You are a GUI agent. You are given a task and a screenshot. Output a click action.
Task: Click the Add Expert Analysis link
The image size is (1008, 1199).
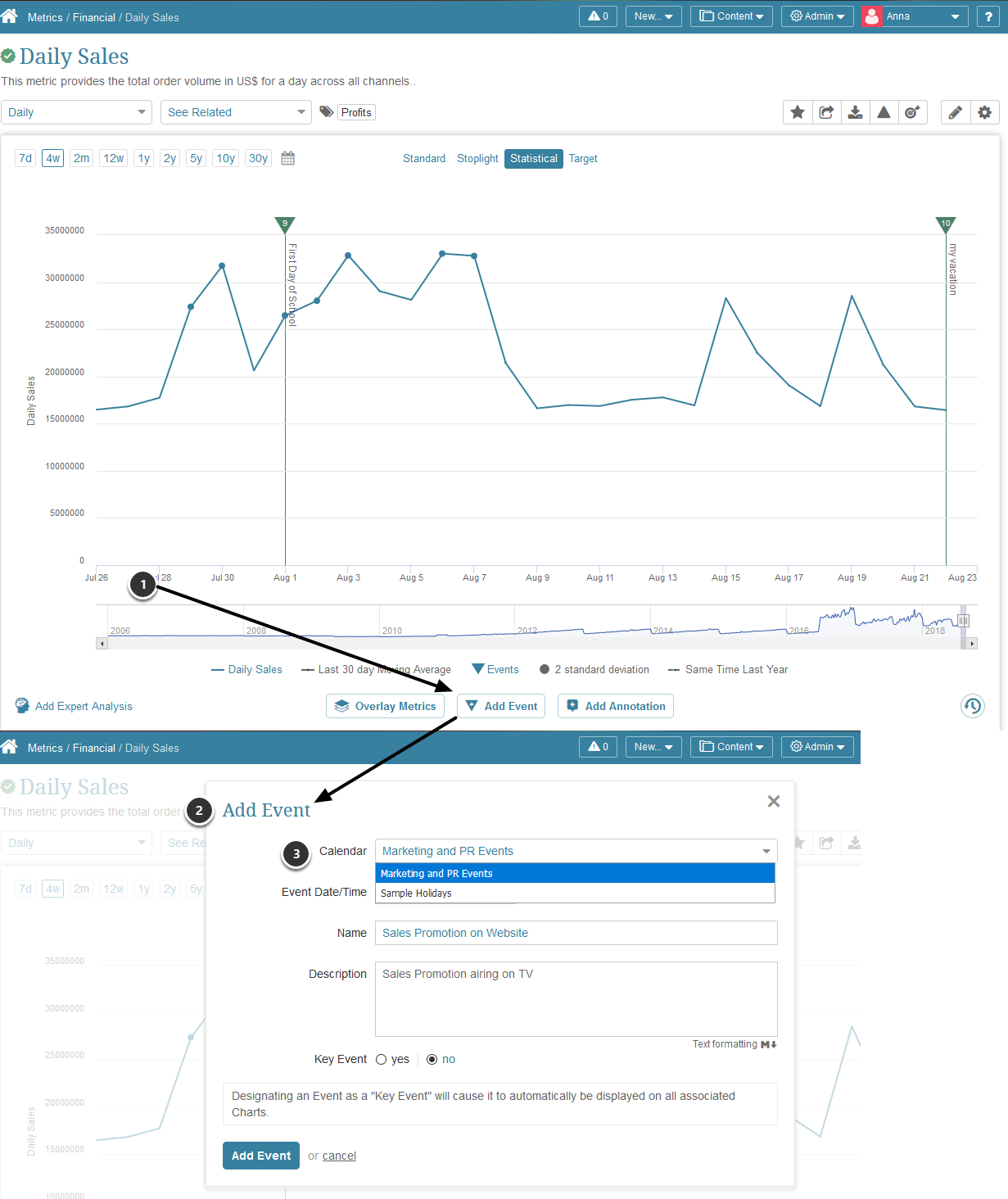pyautogui.click(x=84, y=706)
